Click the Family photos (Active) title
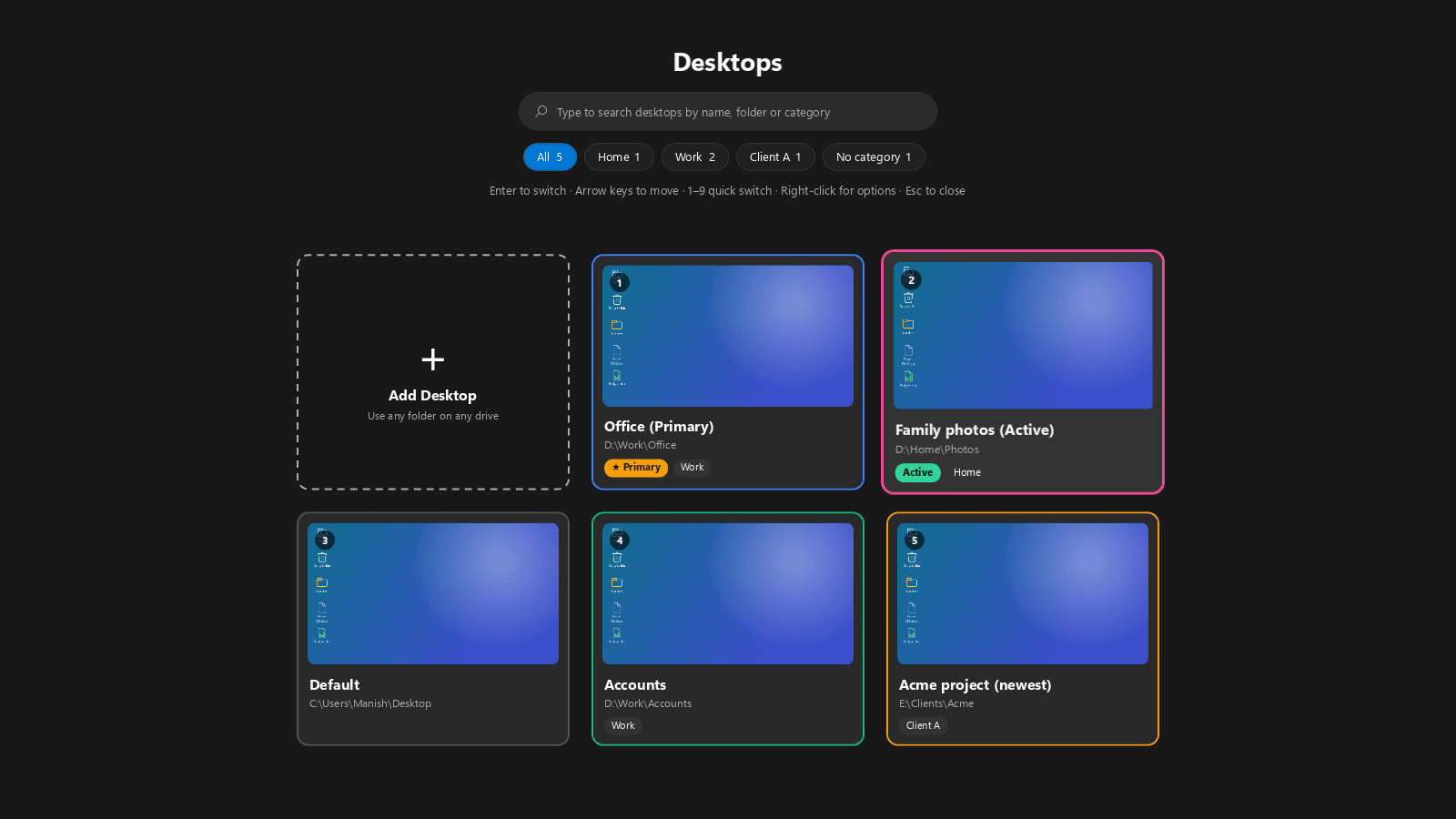The image size is (1456, 819). click(x=975, y=430)
